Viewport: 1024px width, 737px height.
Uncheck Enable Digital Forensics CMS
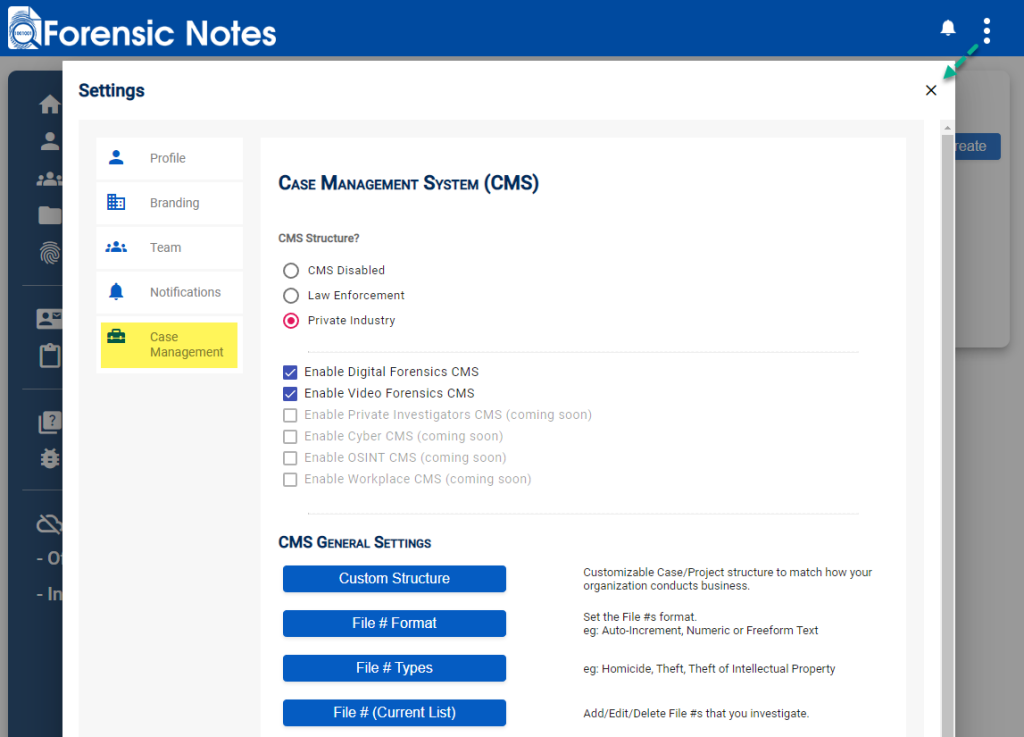click(290, 372)
